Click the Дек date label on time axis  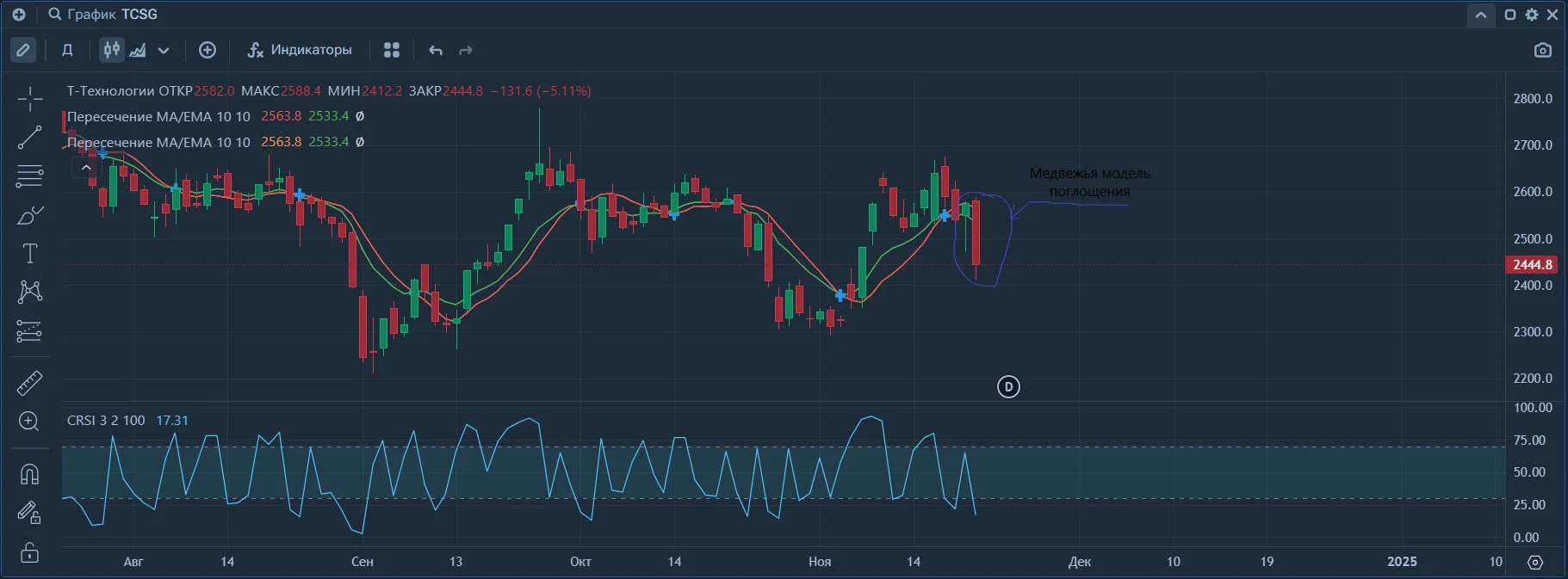tap(1080, 562)
